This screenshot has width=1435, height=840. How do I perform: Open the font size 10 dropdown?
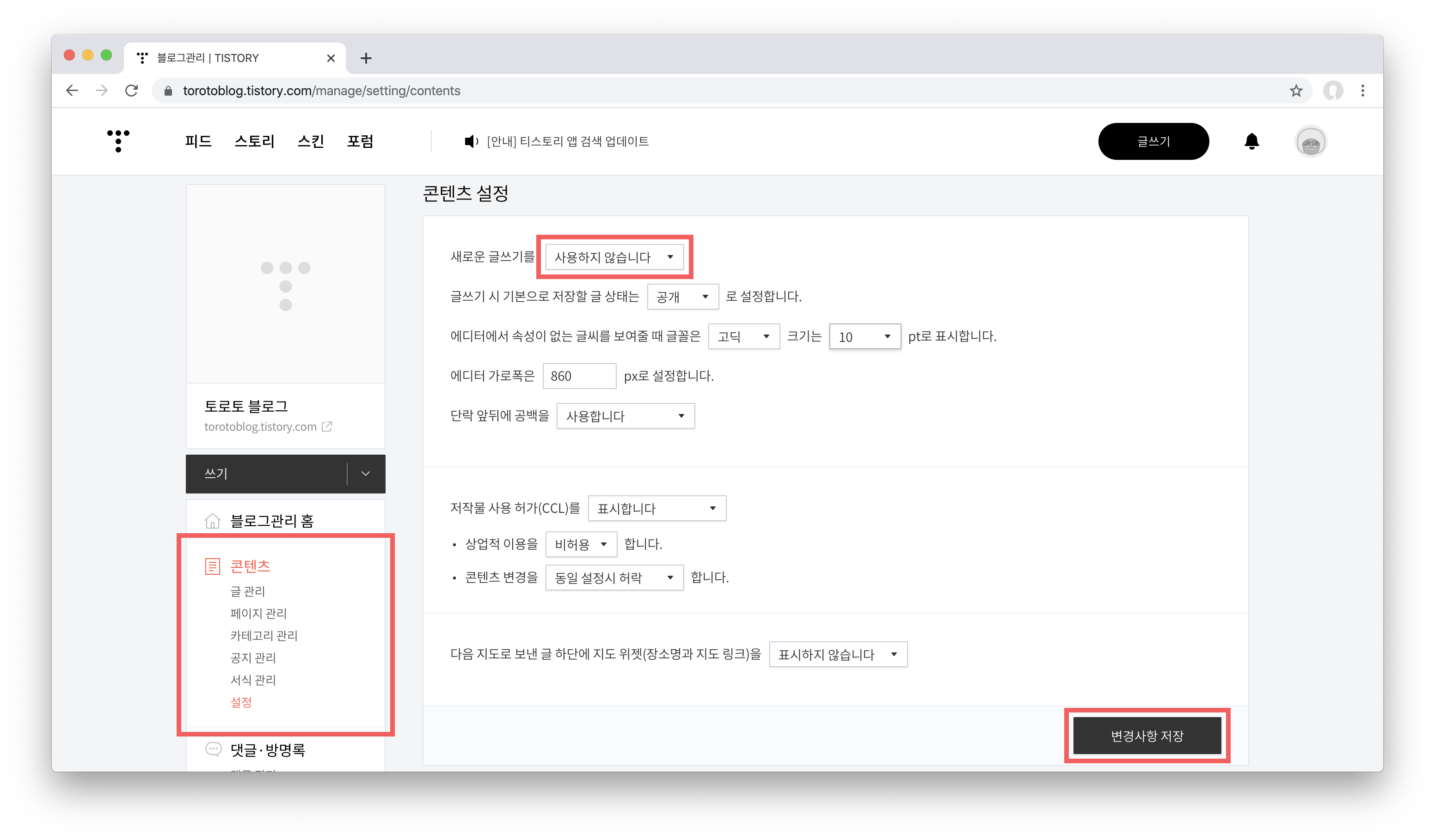tap(865, 336)
